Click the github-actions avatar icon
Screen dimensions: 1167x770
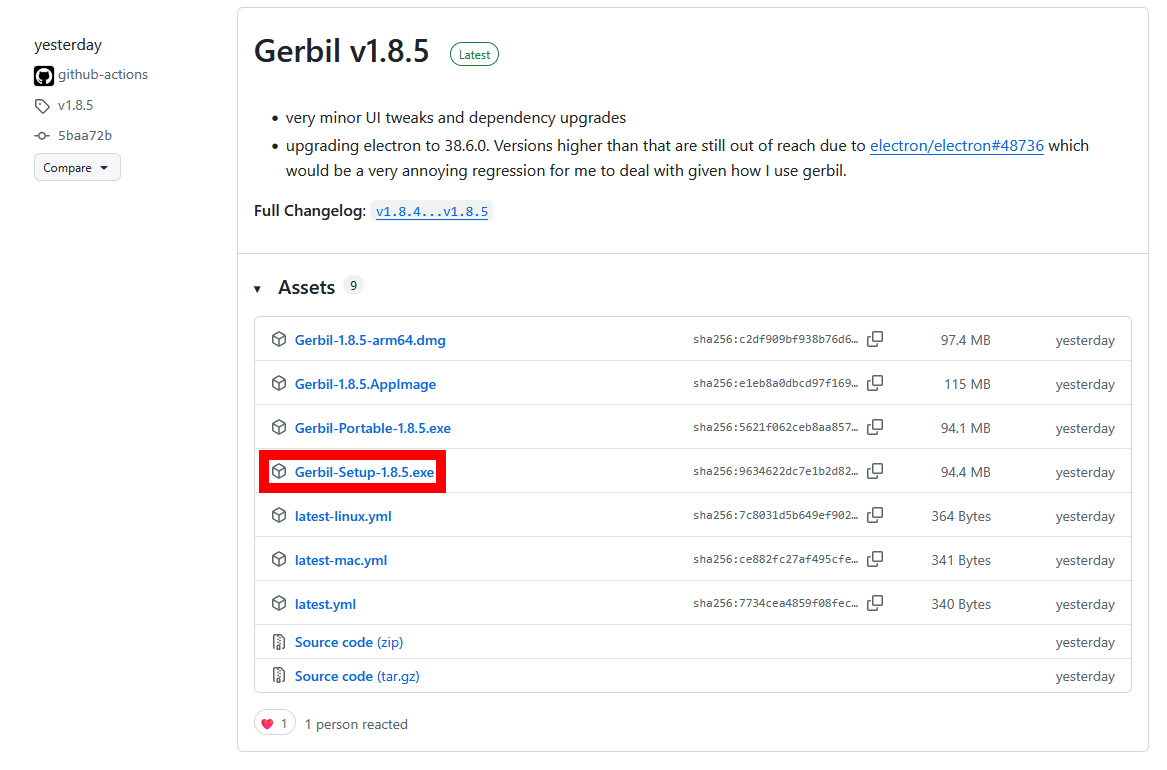pyautogui.click(x=44, y=75)
